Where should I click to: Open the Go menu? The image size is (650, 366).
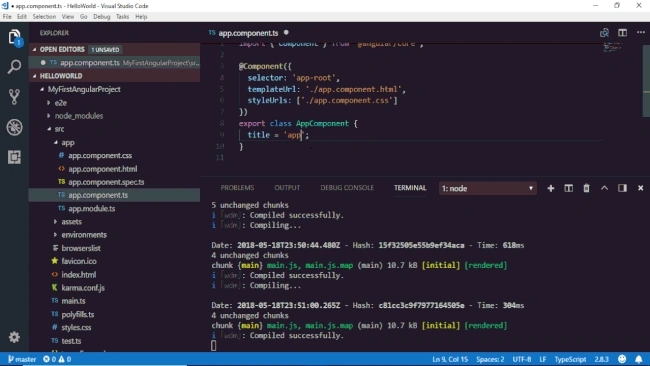(83, 17)
